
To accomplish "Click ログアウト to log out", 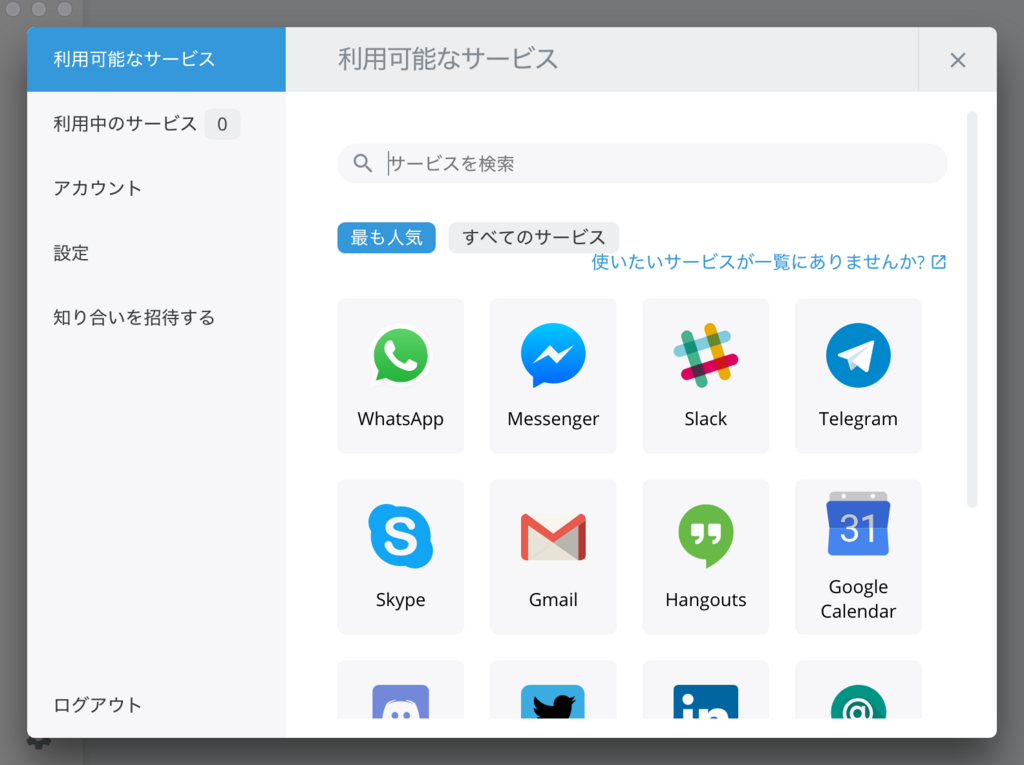I will [97, 705].
